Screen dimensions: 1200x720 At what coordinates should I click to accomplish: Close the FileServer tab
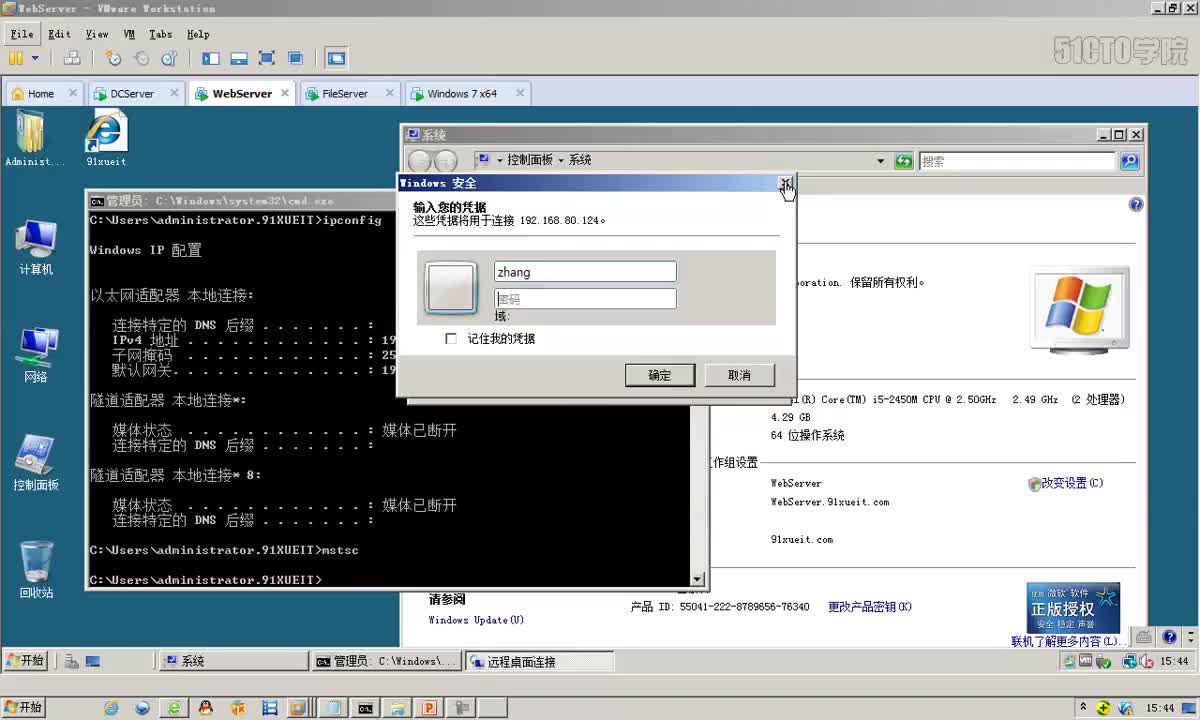[389, 93]
